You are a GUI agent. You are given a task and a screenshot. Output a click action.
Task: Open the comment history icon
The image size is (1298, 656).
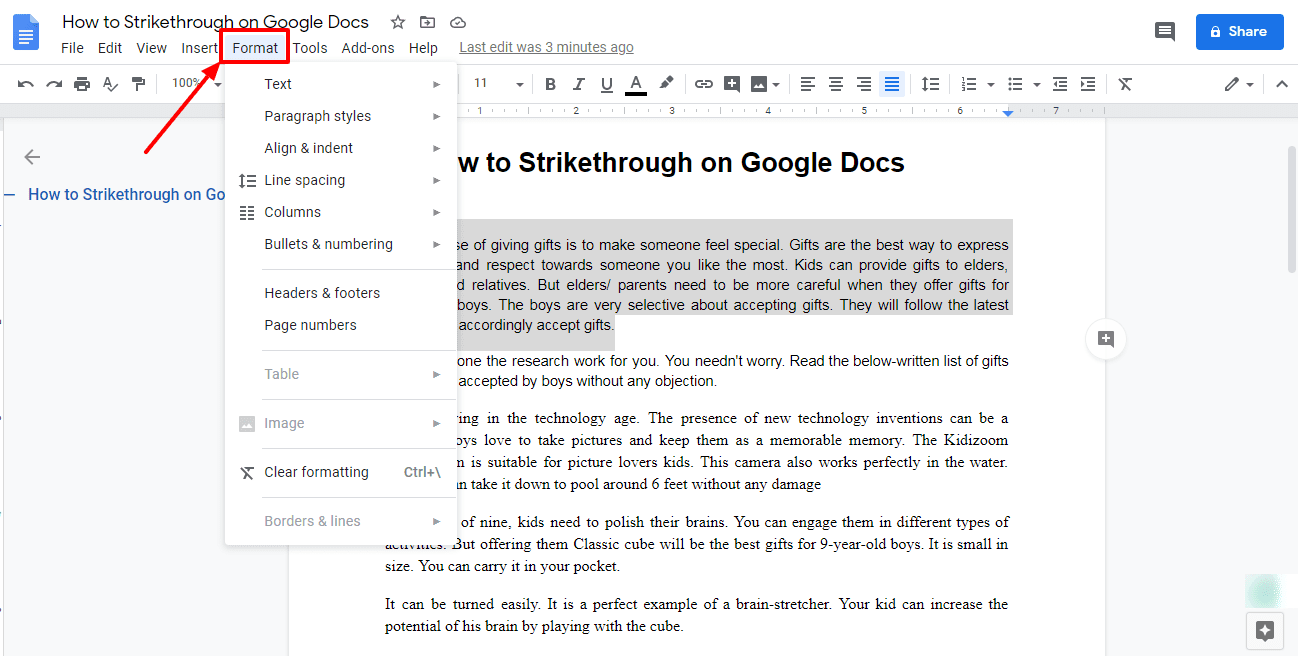pos(1165,32)
